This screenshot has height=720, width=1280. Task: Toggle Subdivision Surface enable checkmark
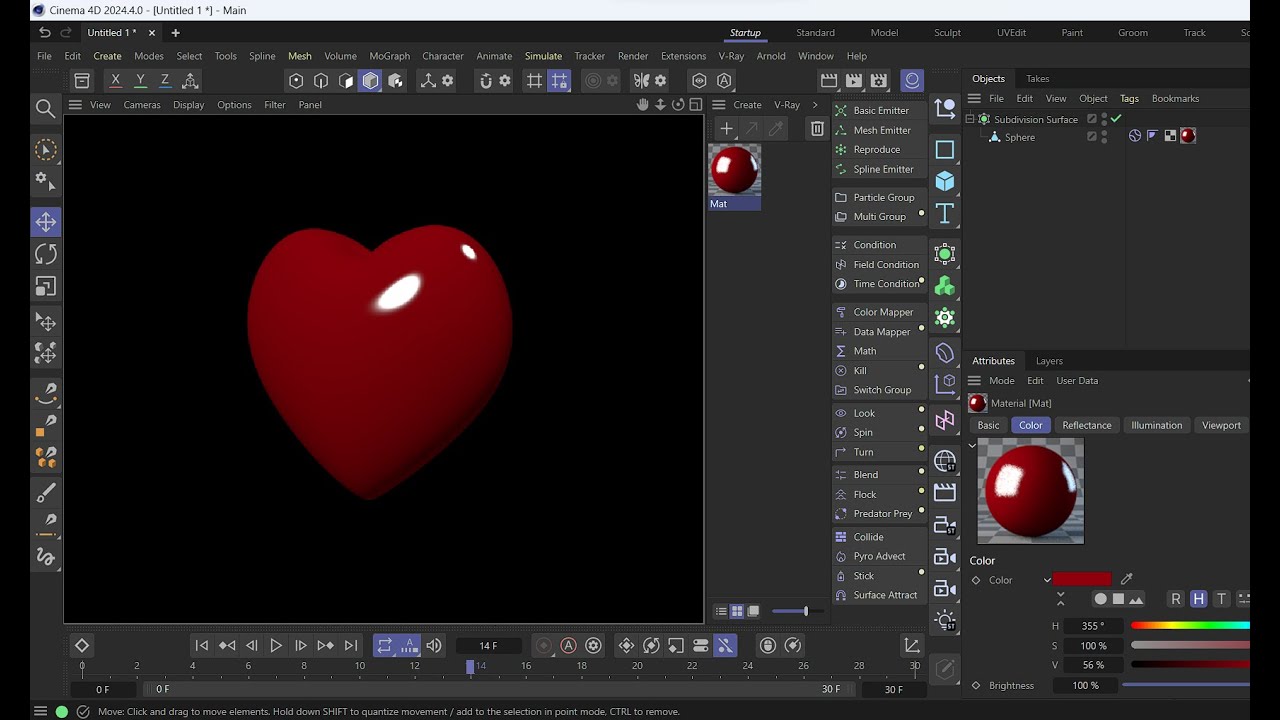(x=1116, y=118)
